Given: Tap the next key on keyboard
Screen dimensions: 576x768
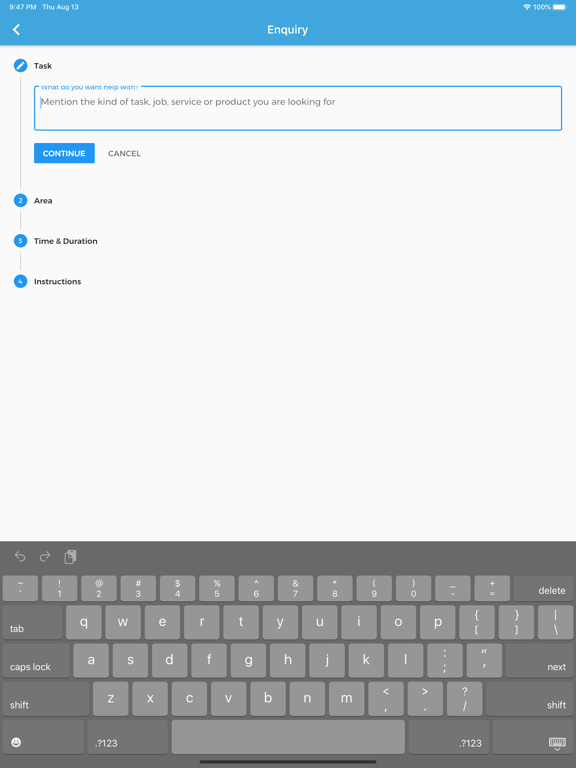Looking at the screenshot, I should click(540, 660).
